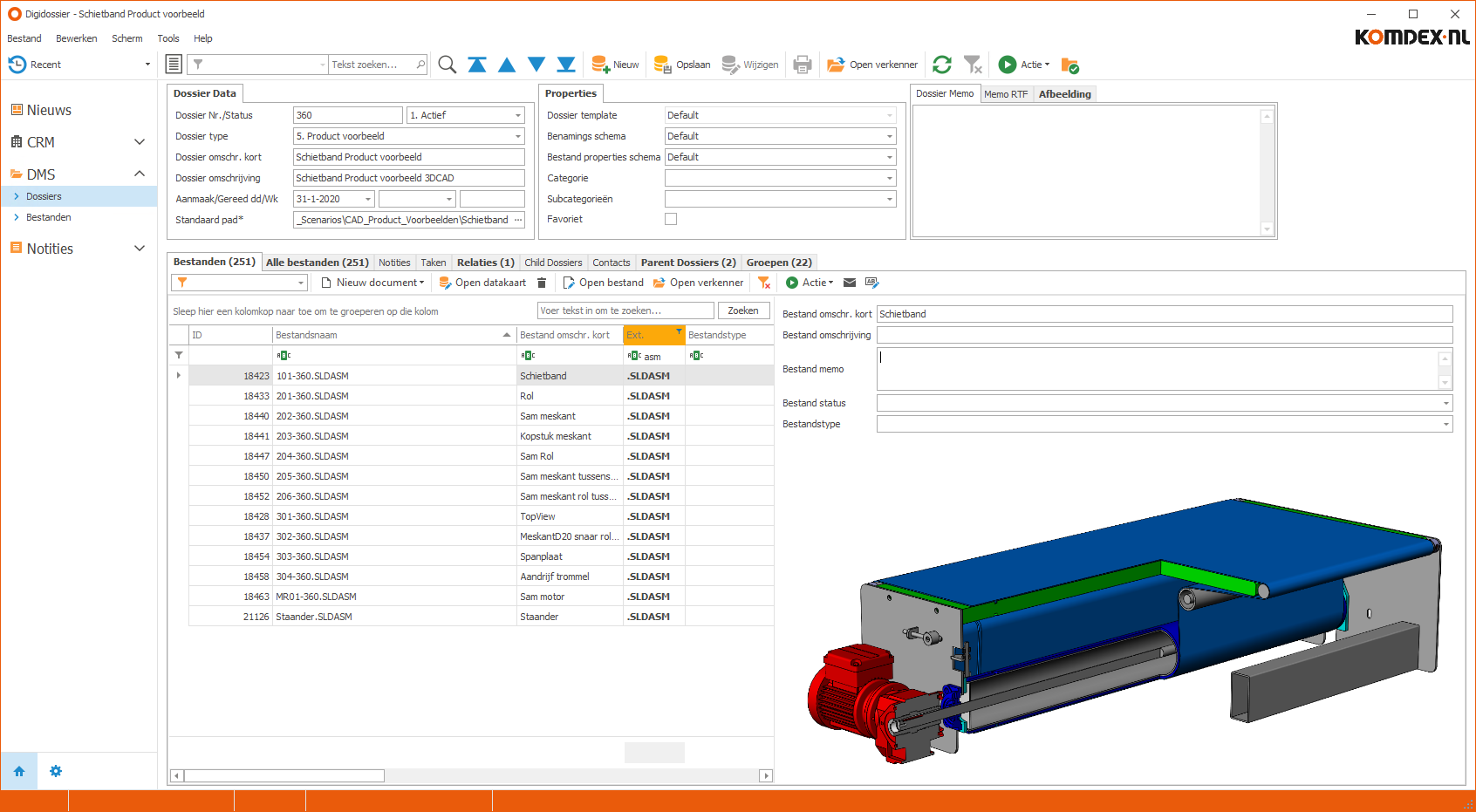The height and width of the screenshot is (812, 1476).
Task: Delete file using the trash icon
Action: tap(542, 283)
